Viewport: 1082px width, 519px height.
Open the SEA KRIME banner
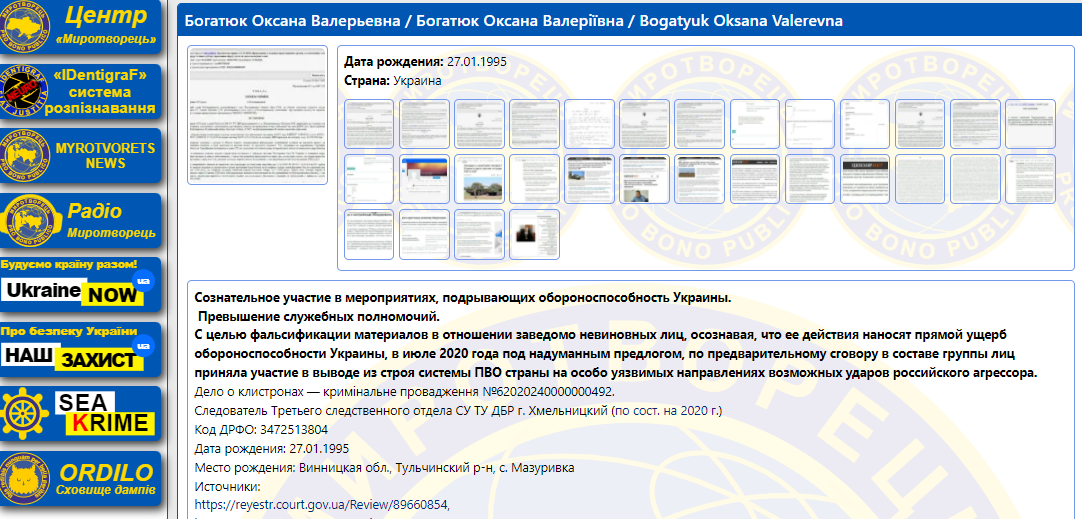coord(80,413)
